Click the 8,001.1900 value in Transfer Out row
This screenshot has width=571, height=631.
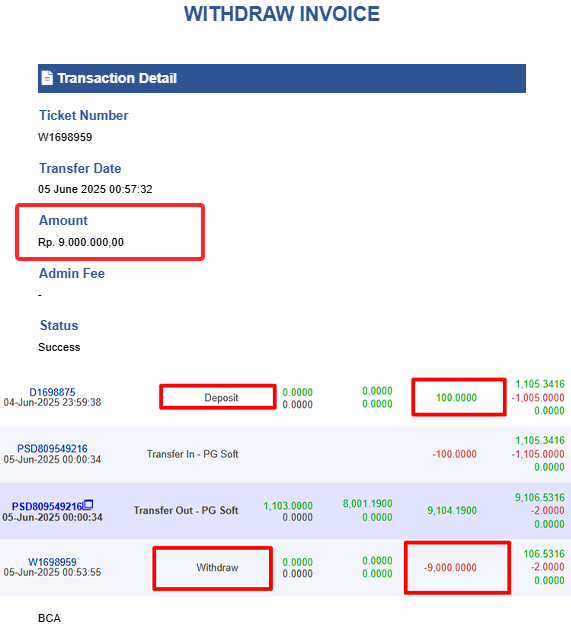coord(367,503)
